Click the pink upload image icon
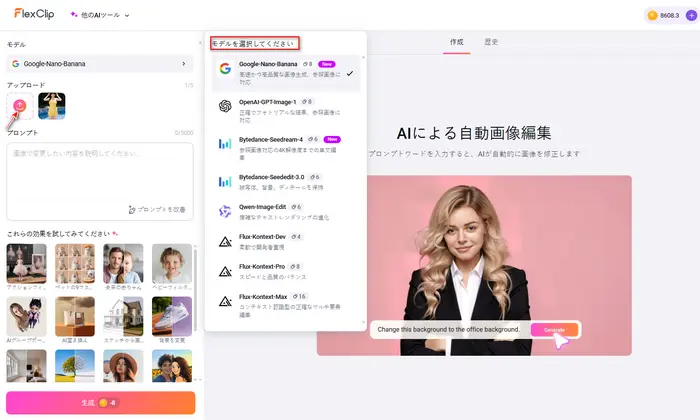Image resolution: width=700 pixels, height=420 pixels. coord(20,106)
